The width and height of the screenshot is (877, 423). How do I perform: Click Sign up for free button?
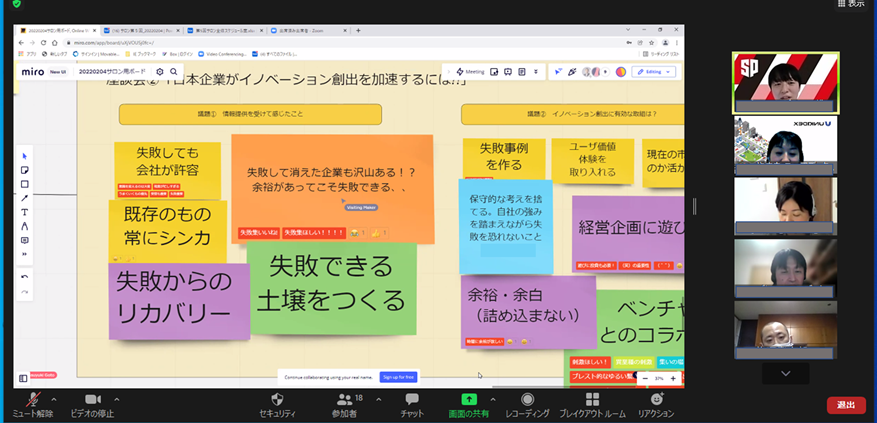(x=398, y=377)
